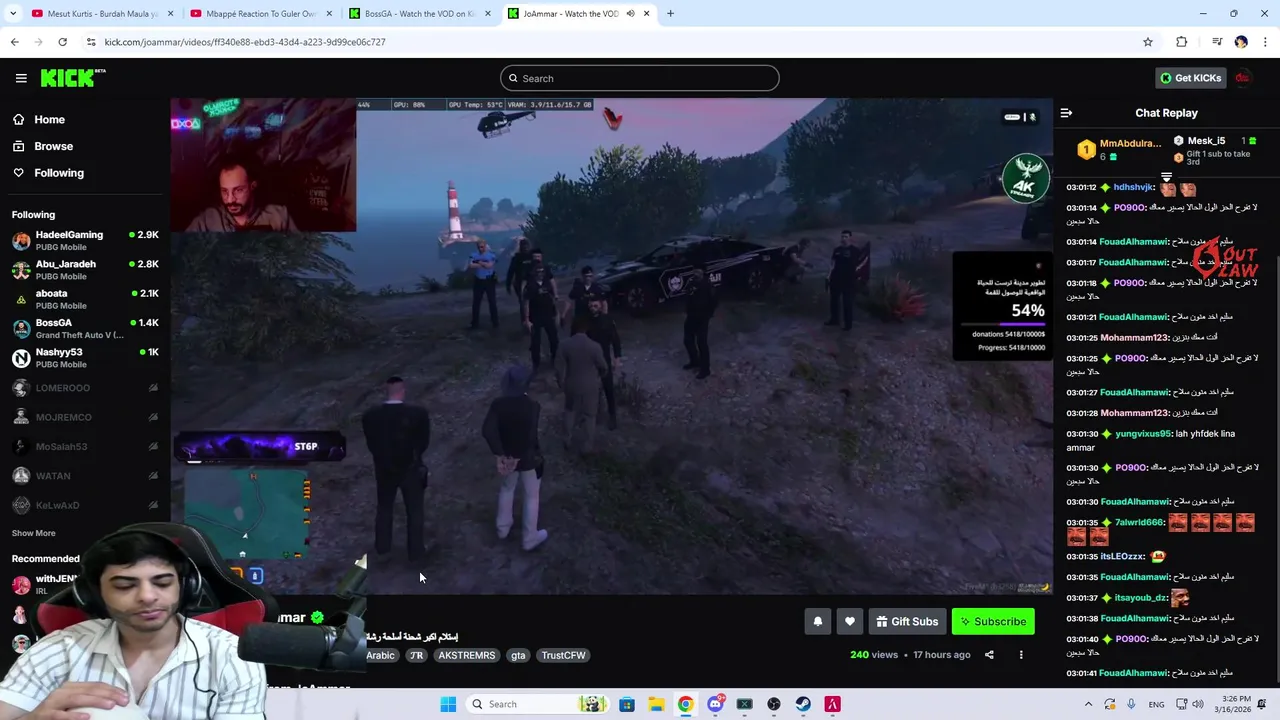
Task: Open the hamburger menu next to Kick logo
Action: point(21,78)
